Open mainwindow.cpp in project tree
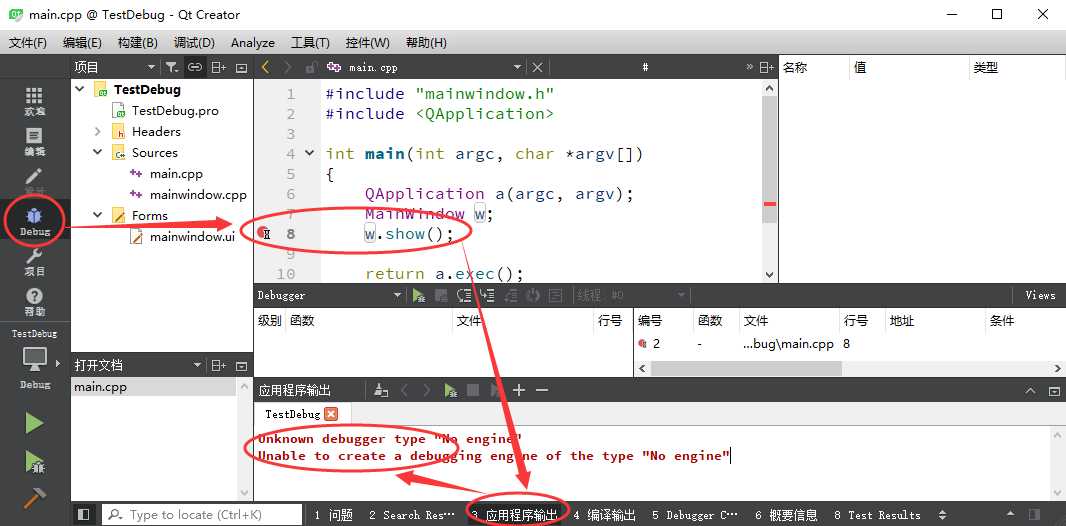This screenshot has height=526, width=1066. click(198, 194)
